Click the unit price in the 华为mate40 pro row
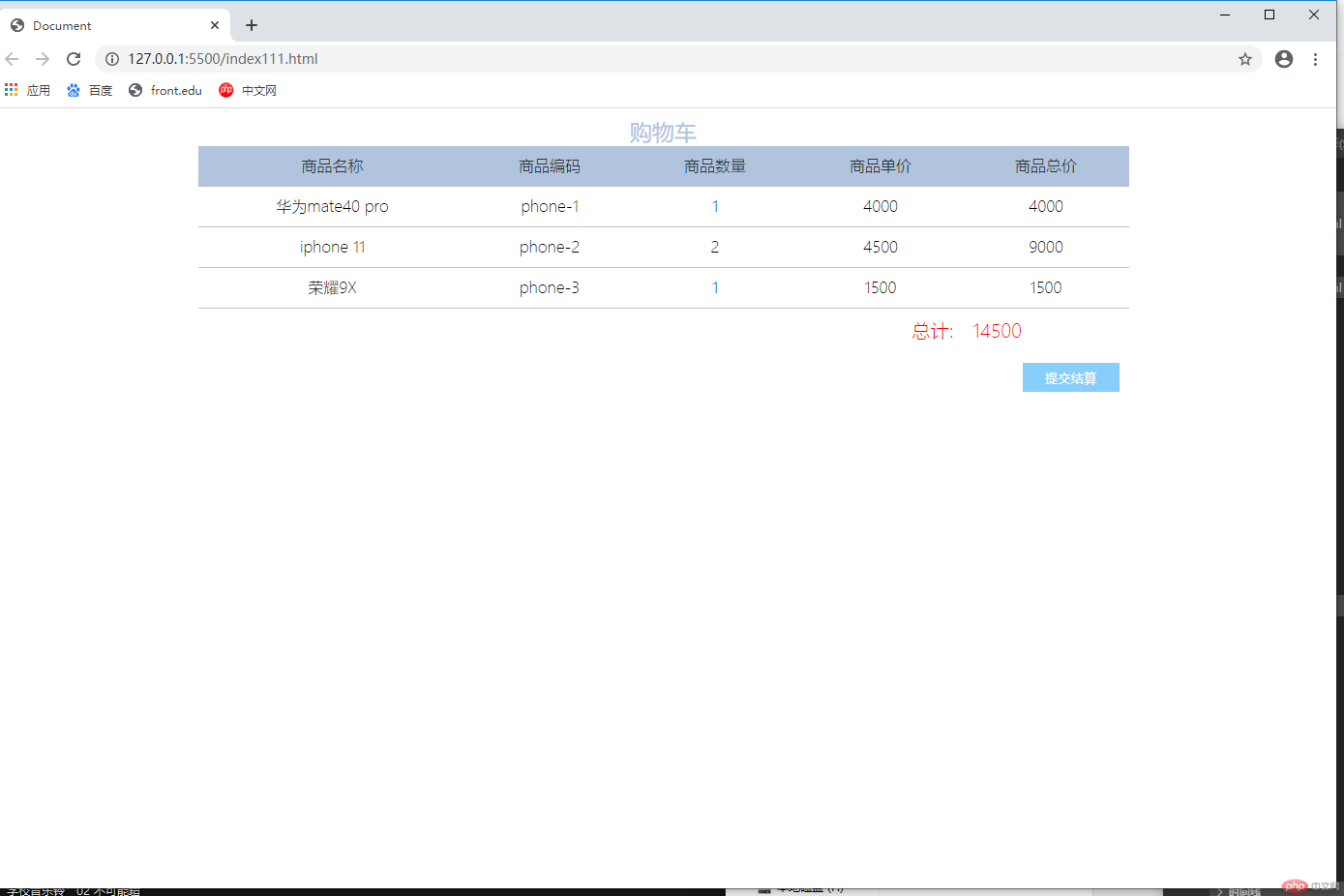The image size is (1344, 896). pyautogui.click(x=881, y=206)
